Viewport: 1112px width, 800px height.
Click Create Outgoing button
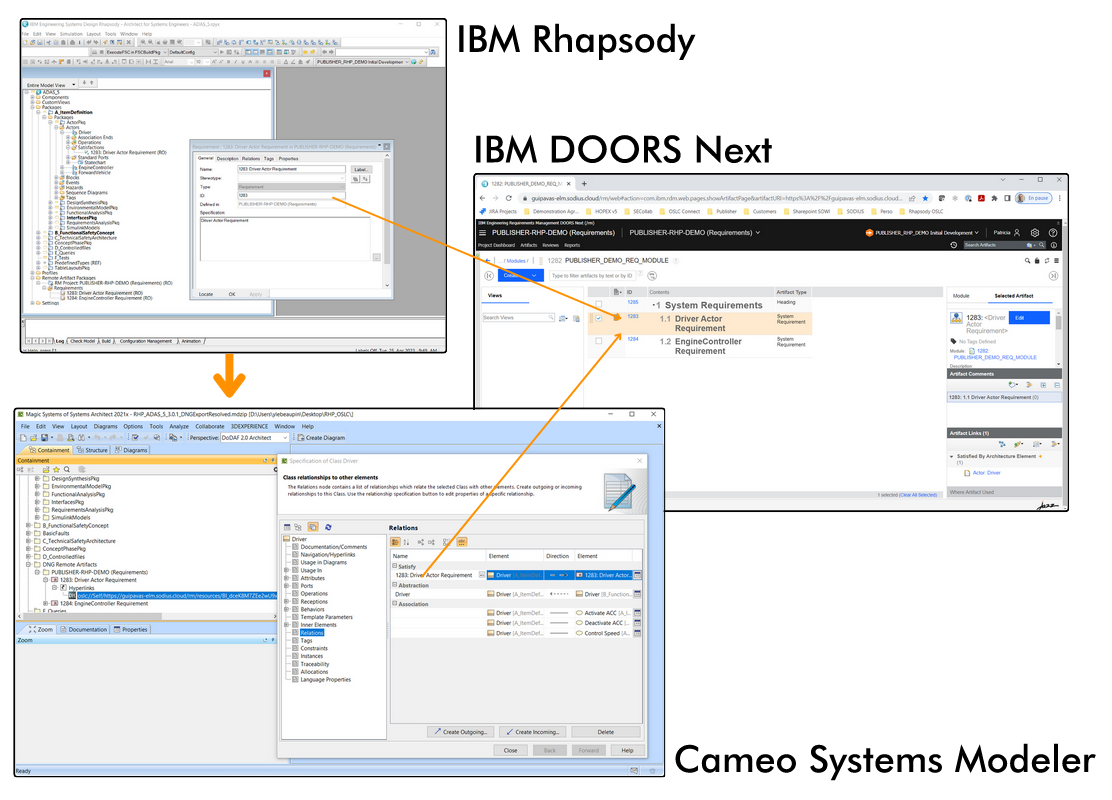pos(460,732)
